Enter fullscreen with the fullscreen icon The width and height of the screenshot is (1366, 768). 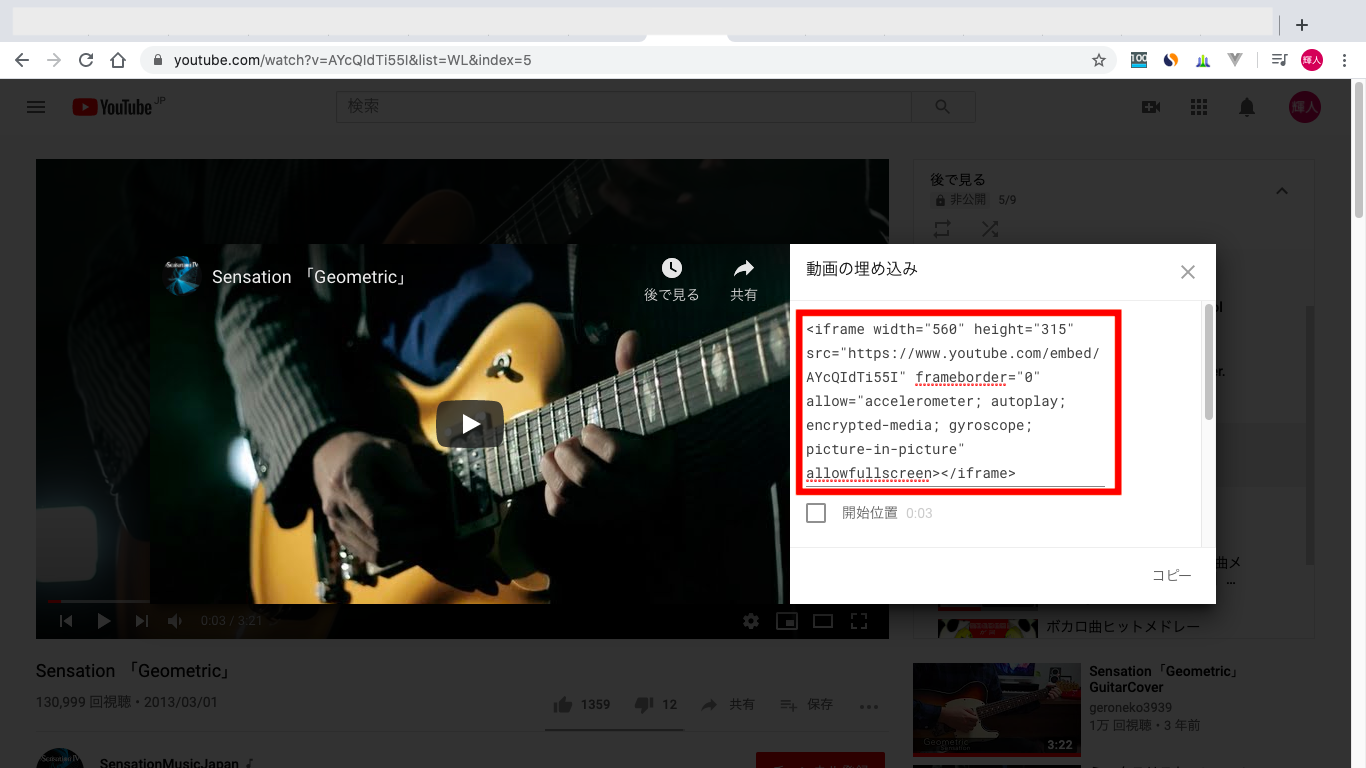click(859, 620)
